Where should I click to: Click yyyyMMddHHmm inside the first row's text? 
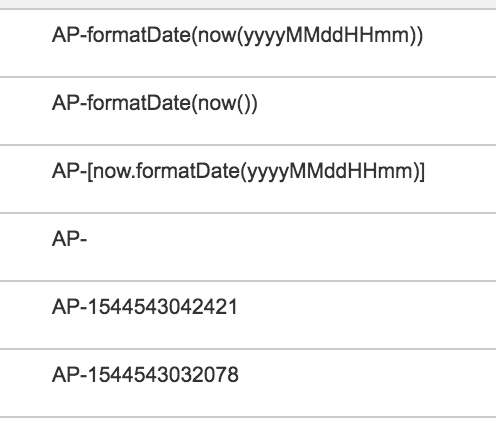click(327, 36)
